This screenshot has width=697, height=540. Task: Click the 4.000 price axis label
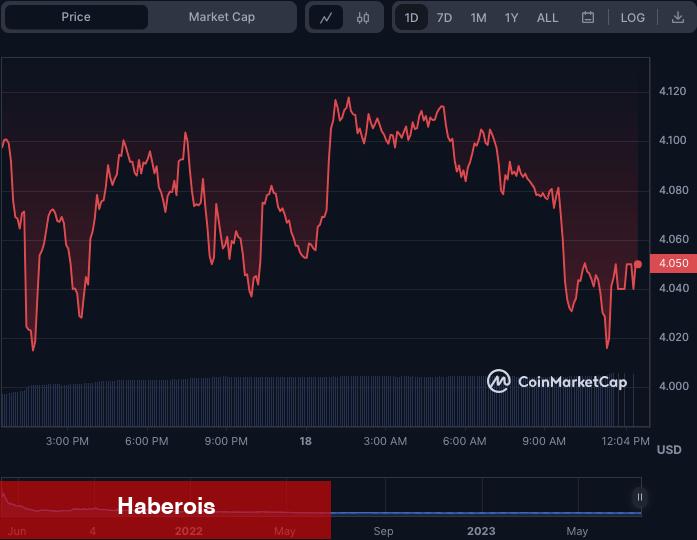(x=673, y=386)
